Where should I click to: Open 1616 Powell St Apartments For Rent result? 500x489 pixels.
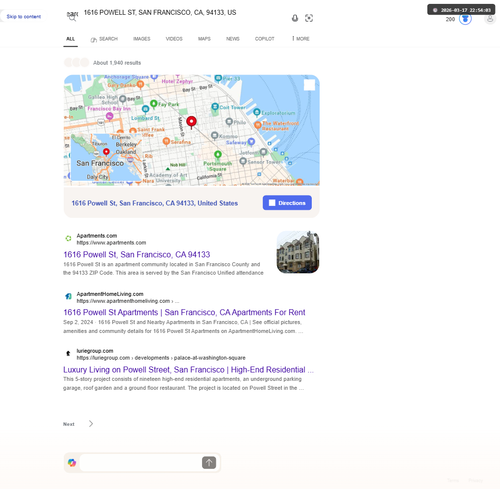(x=184, y=312)
